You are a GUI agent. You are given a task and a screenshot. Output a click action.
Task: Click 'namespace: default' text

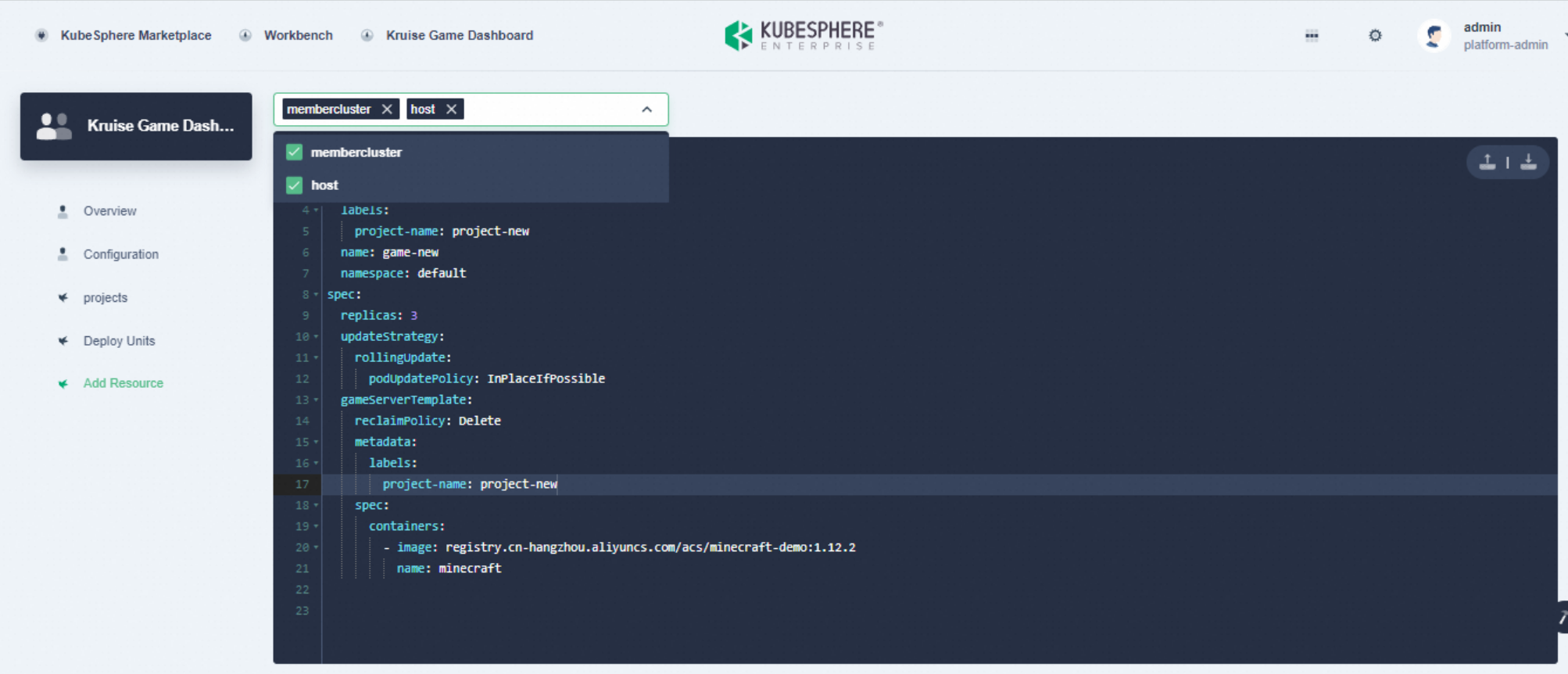pyautogui.click(x=403, y=274)
